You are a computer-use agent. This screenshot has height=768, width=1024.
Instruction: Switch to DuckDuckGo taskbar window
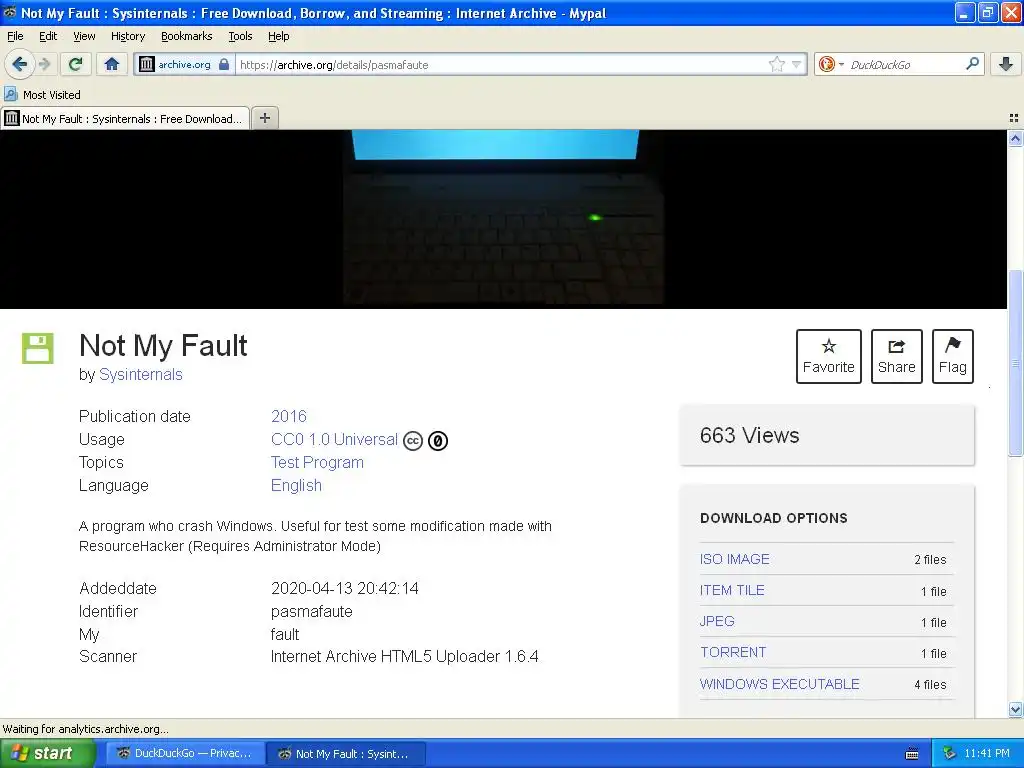pos(185,753)
